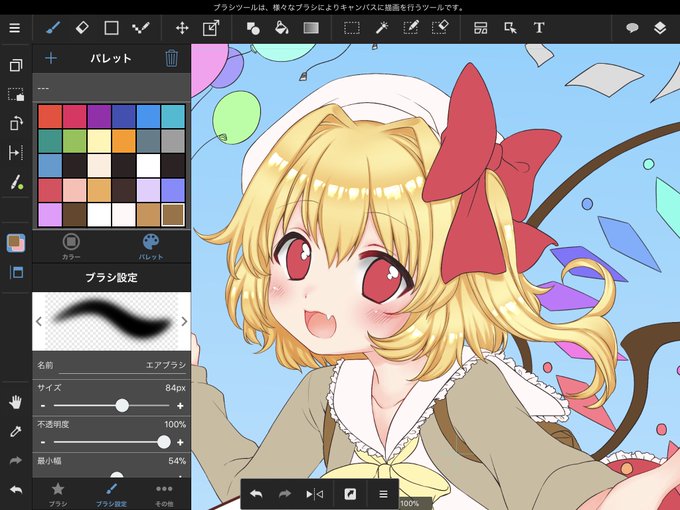The width and height of the screenshot is (680, 510).
Task: Click the dashed selection sidebar icon
Action: [16, 94]
